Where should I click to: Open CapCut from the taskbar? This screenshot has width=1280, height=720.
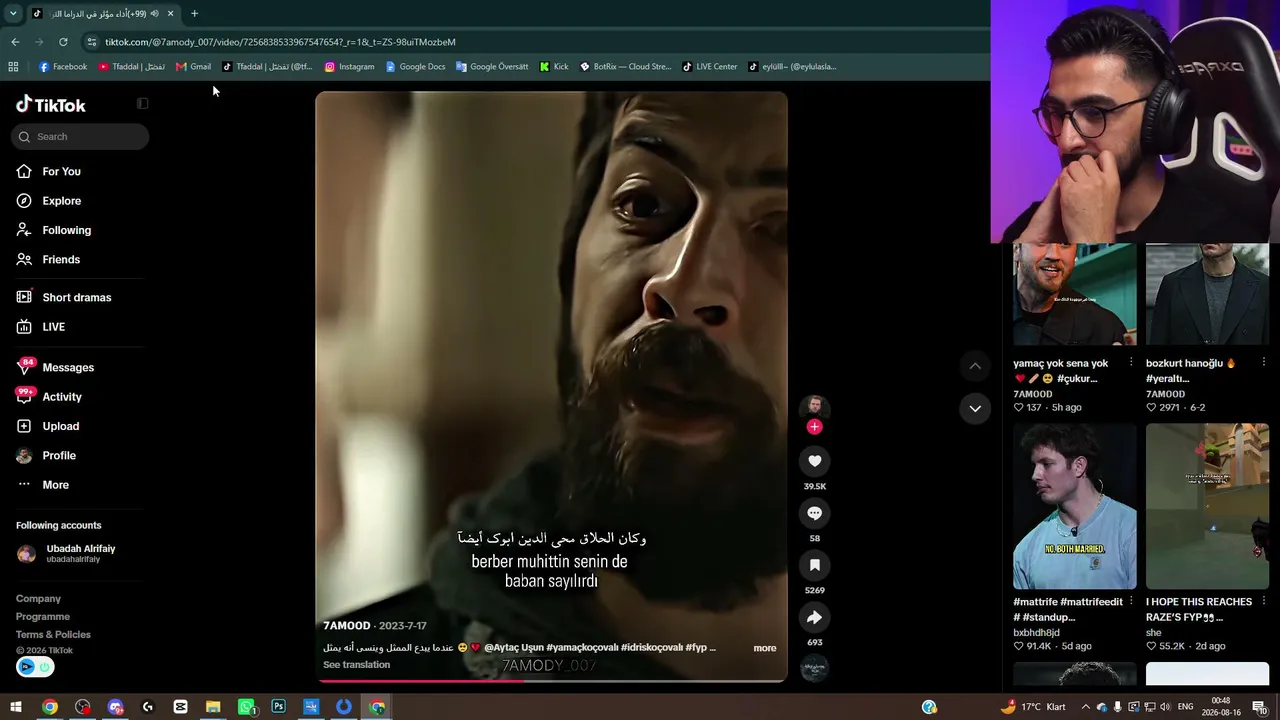(x=180, y=707)
